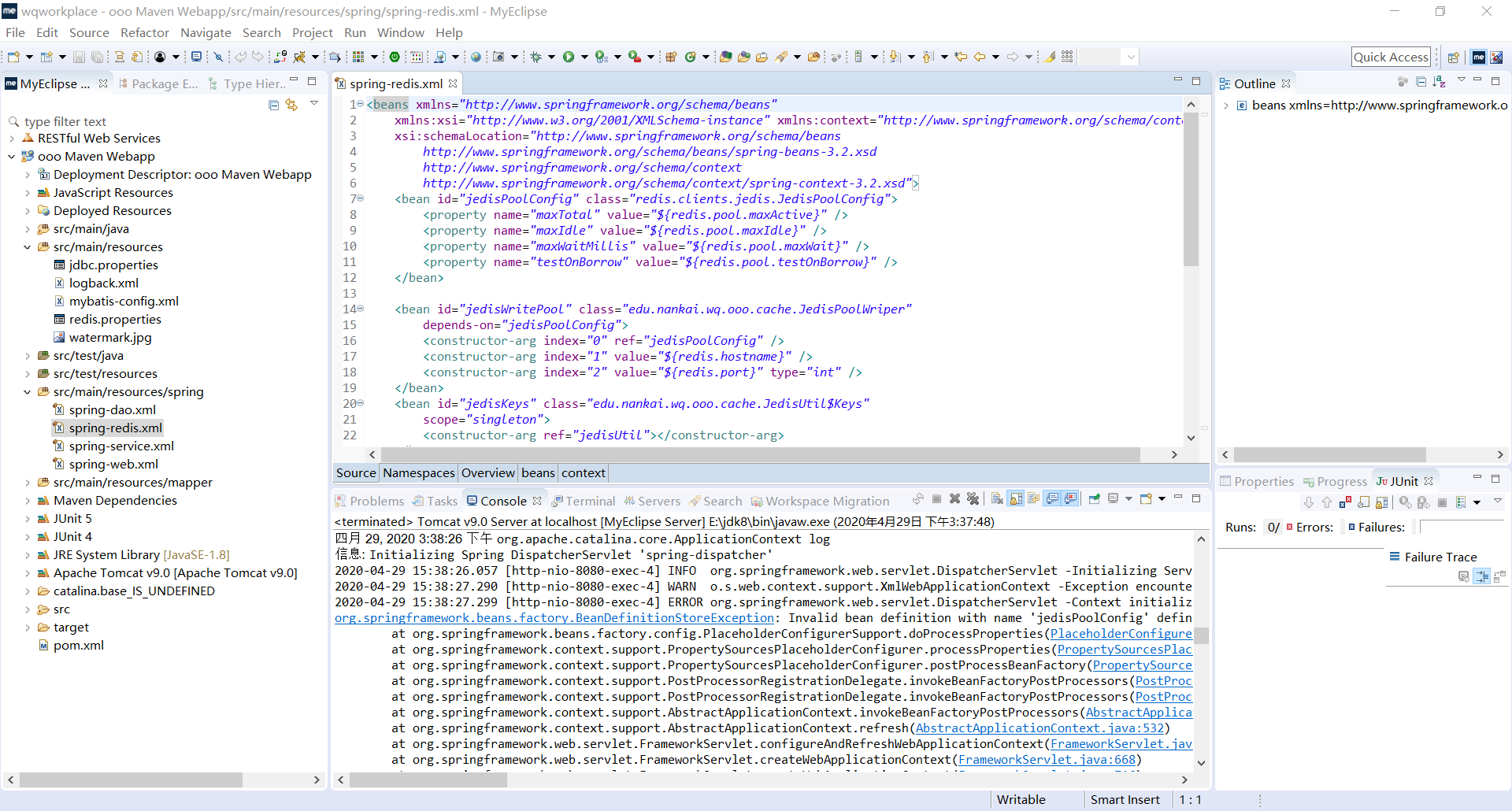
Task: Toggle Show Console on Standard Out
Action: 1052,498
